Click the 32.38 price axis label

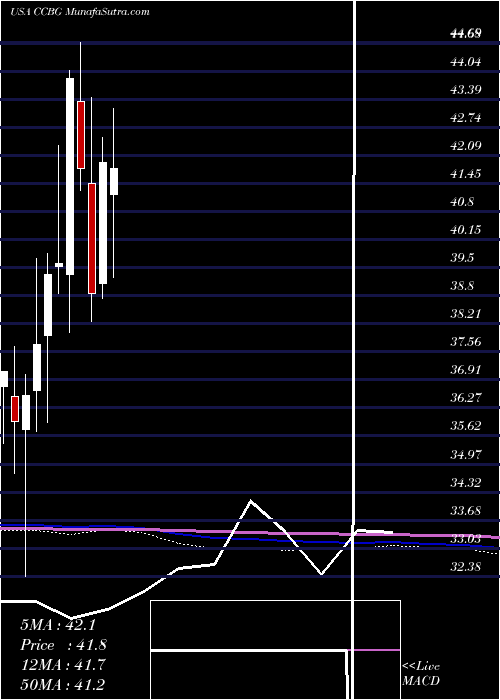coord(466,567)
